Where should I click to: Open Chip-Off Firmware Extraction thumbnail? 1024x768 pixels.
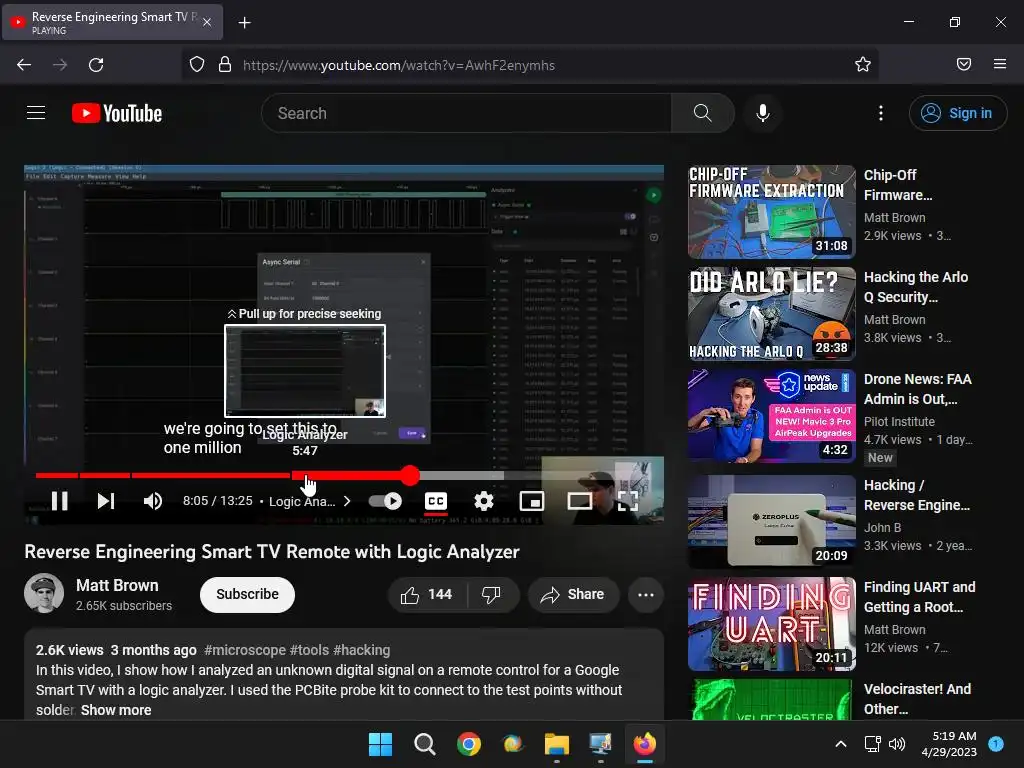[x=771, y=212]
